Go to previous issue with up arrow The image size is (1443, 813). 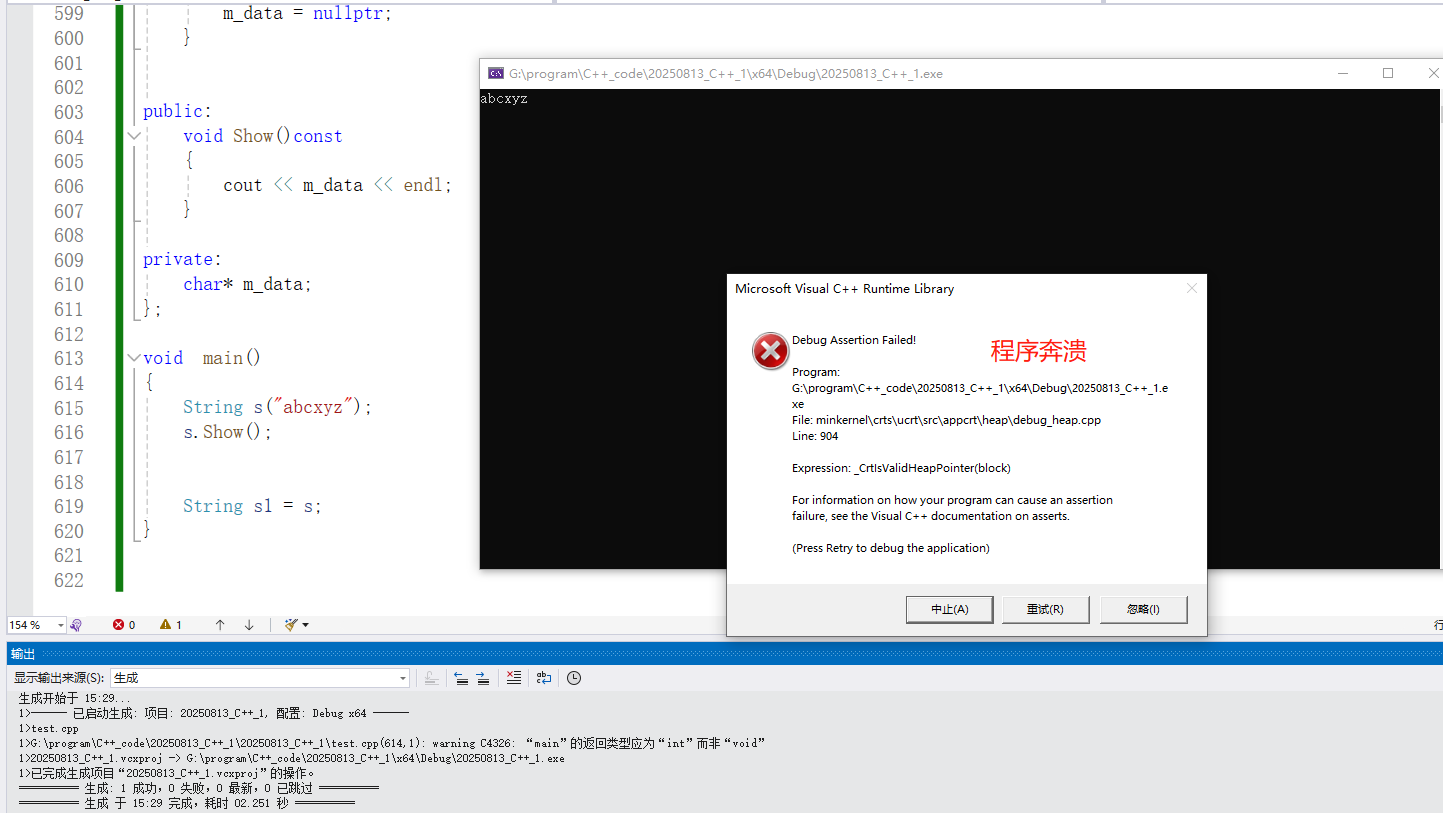pyautogui.click(x=220, y=625)
